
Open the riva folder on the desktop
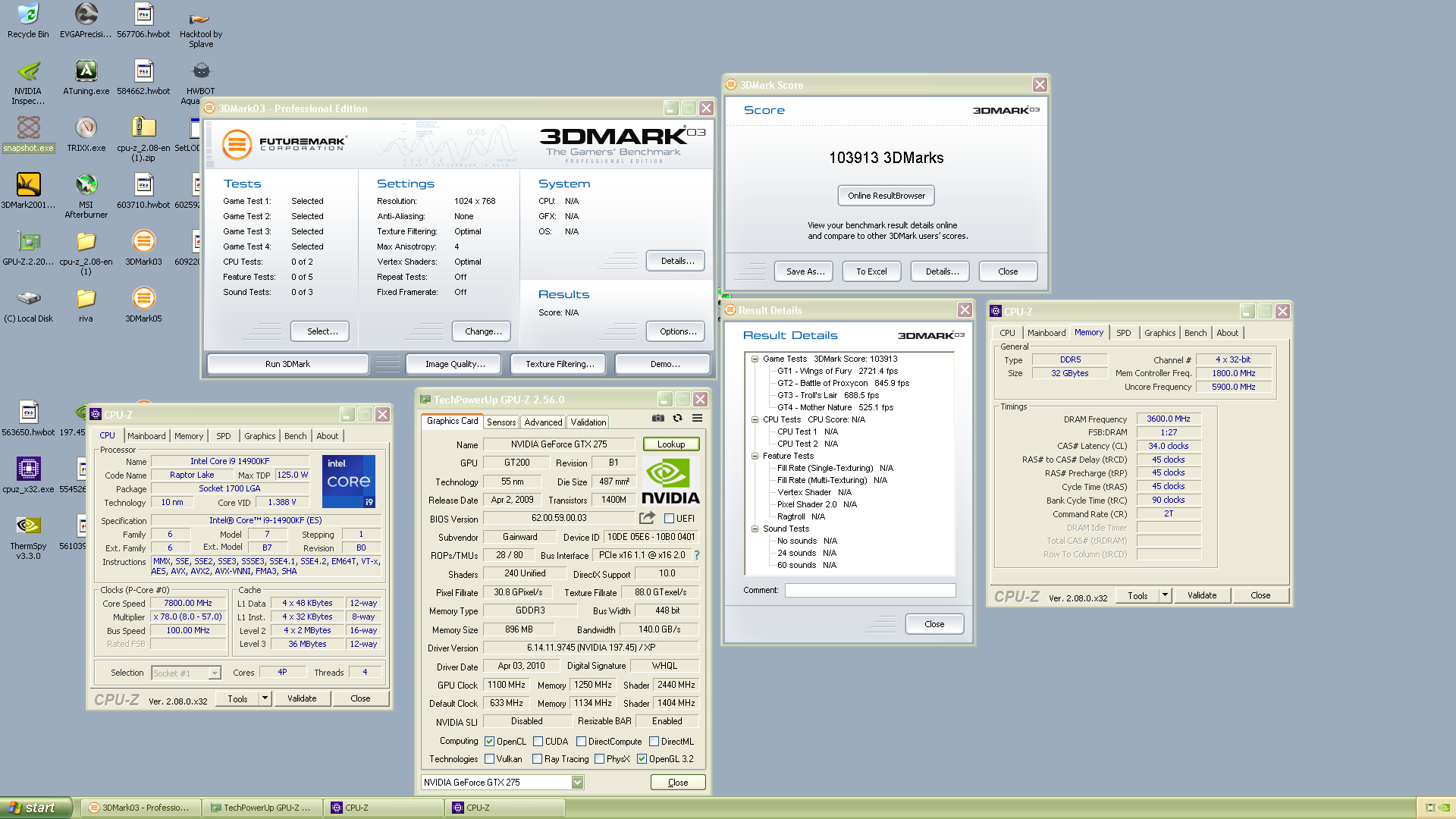coord(86,305)
